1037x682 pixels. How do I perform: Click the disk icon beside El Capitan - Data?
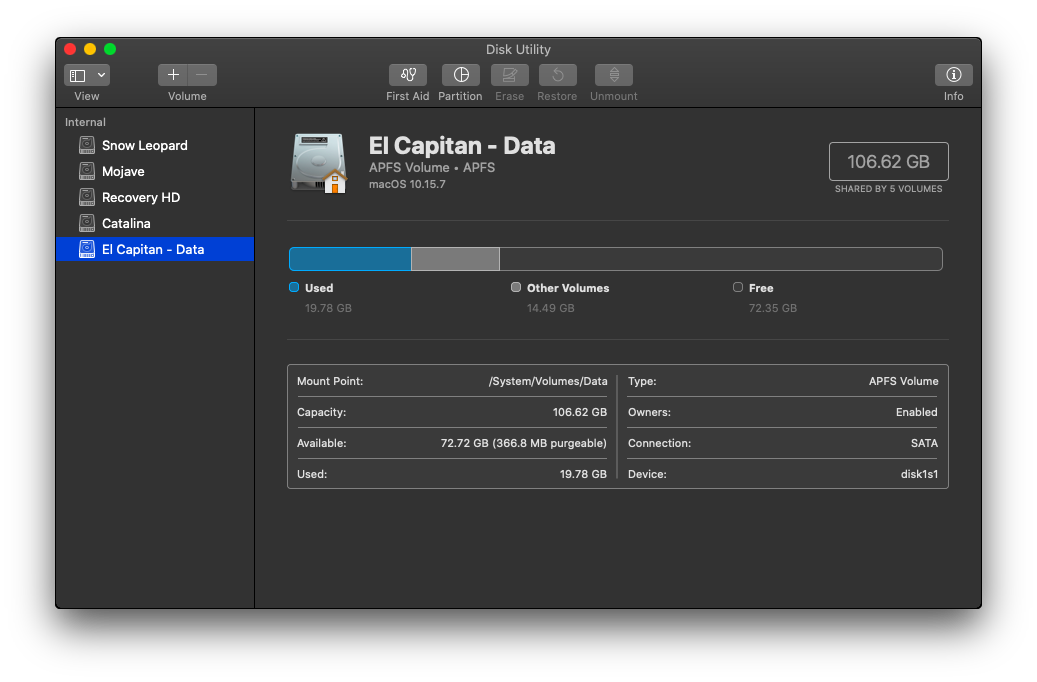[x=87, y=249]
